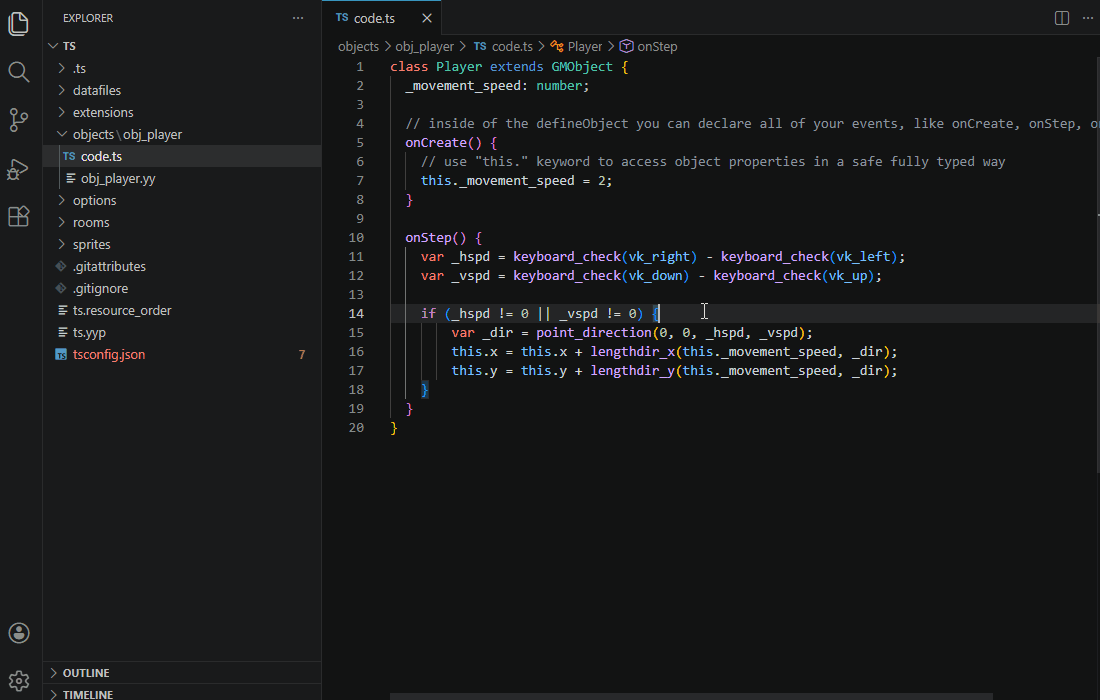Open the .gitattributes file
Image resolution: width=1100 pixels, height=700 pixels.
[182, 267]
